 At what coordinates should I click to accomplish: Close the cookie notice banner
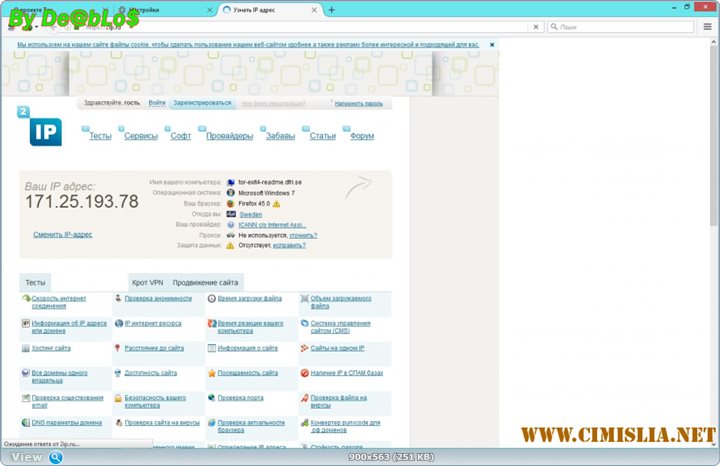pyautogui.click(x=492, y=45)
